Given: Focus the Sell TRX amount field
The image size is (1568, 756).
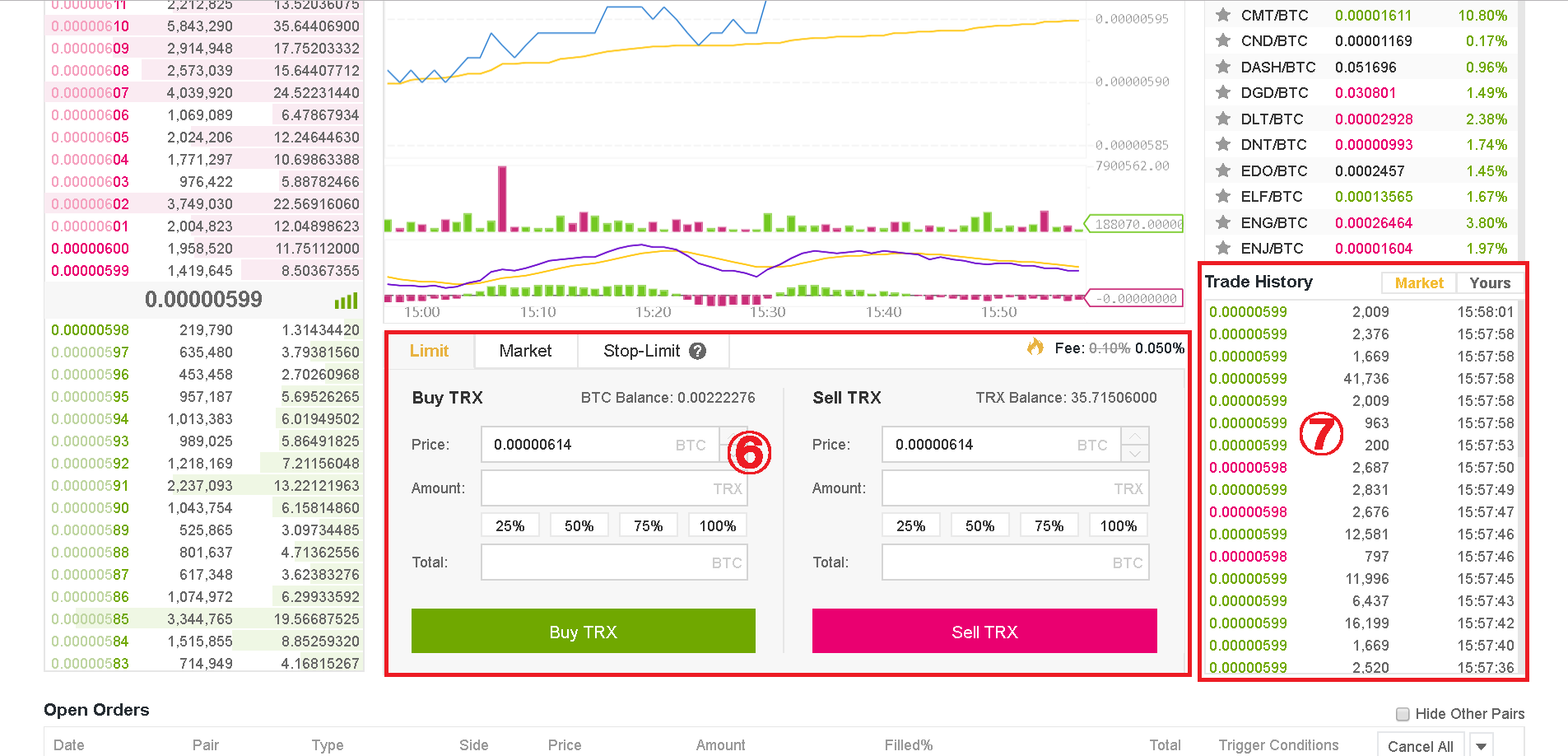Looking at the screenshot, I should click(x=1016, y=488).
